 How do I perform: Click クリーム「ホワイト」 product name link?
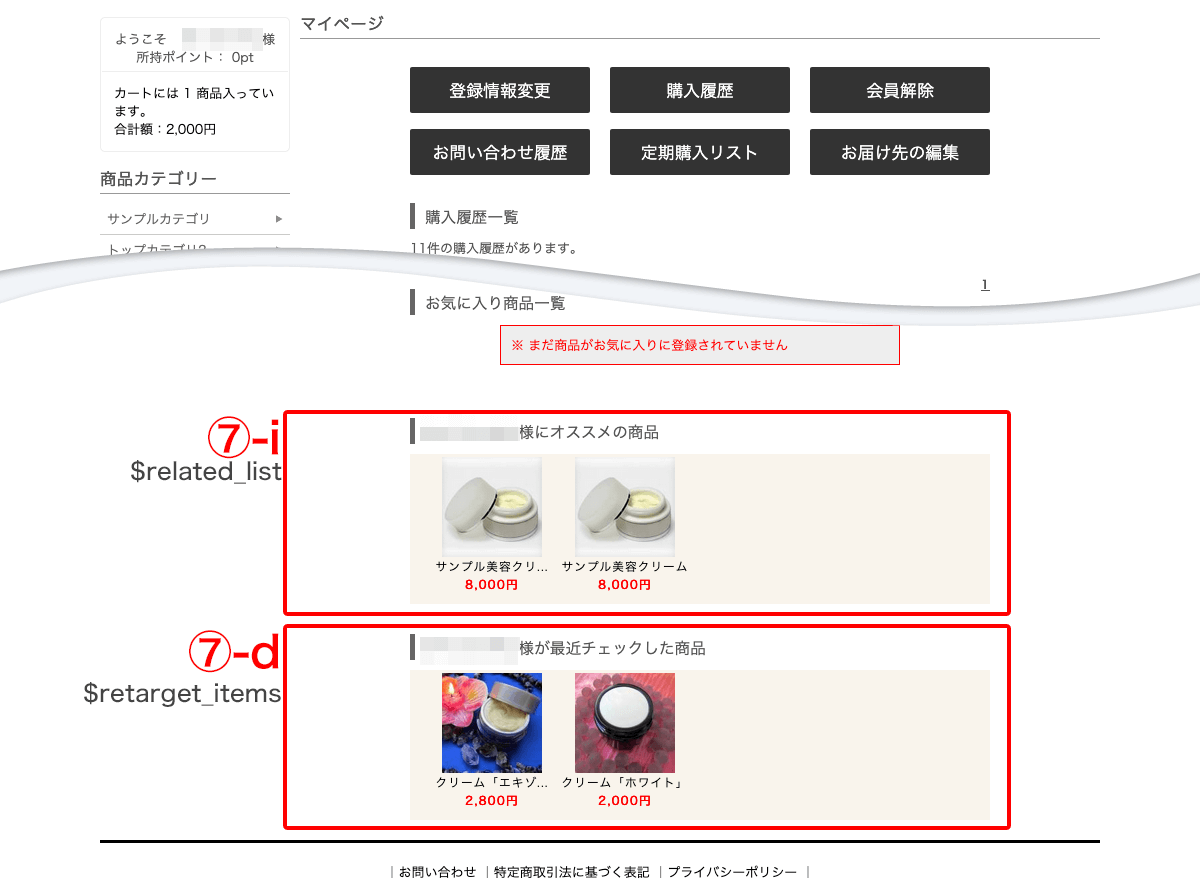[x=625, y=783]
